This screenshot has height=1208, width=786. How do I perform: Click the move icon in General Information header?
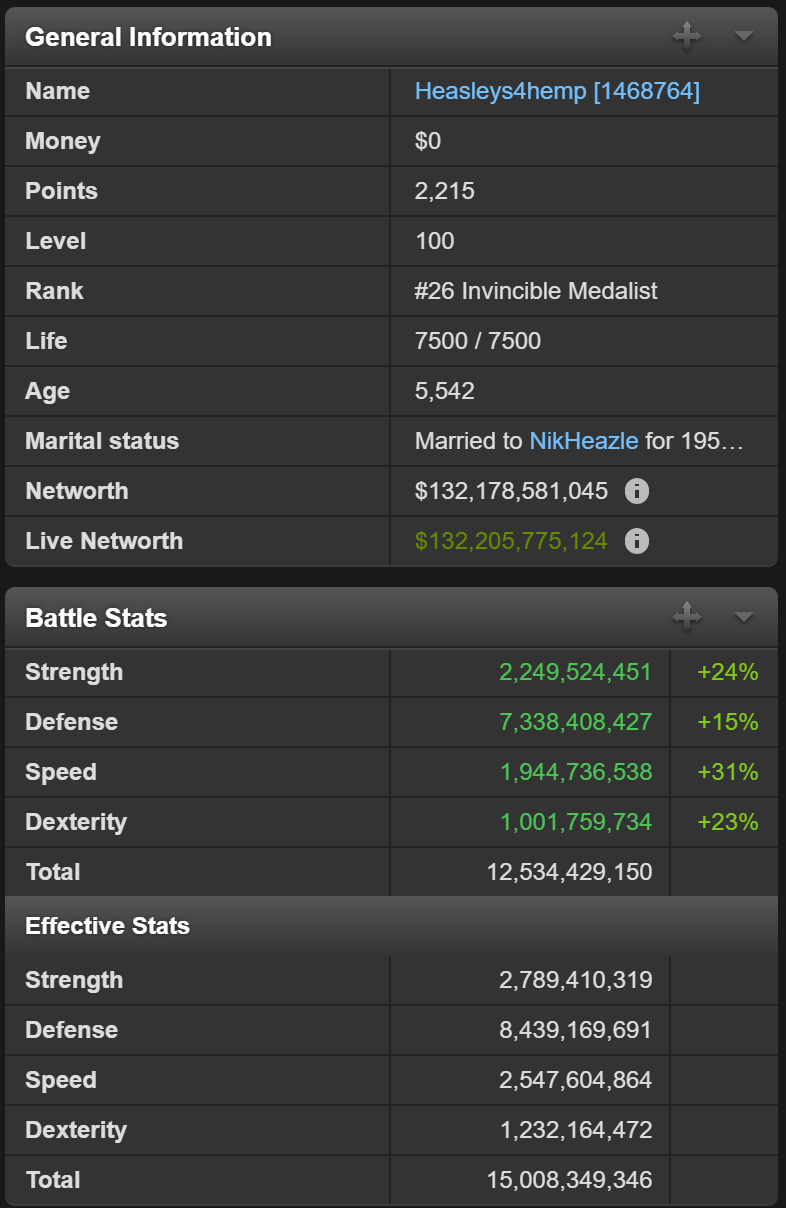click(x=687, y=37)
